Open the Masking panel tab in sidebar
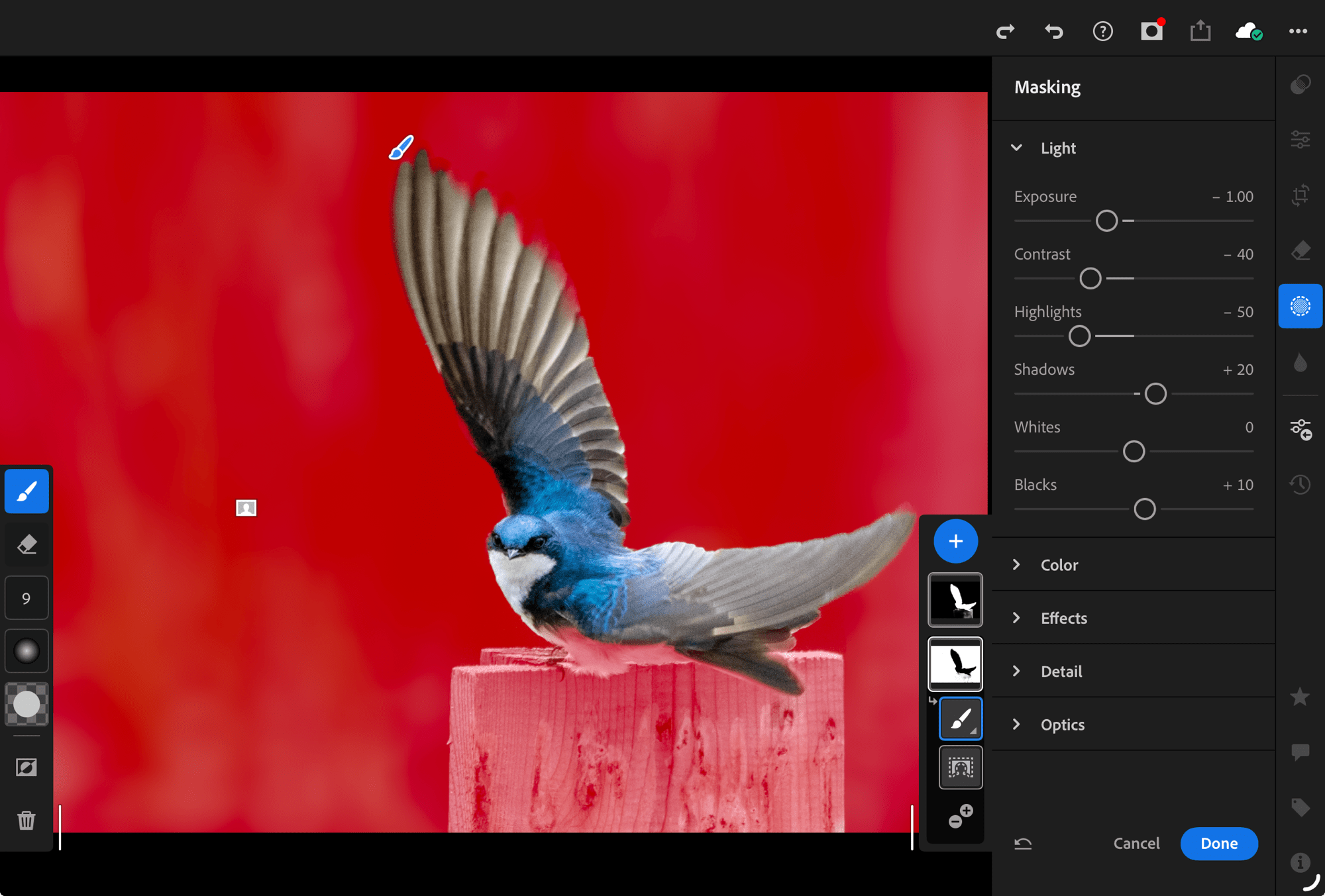Viewport: 1325px width, 896px height. click(x=1300, y=306)
